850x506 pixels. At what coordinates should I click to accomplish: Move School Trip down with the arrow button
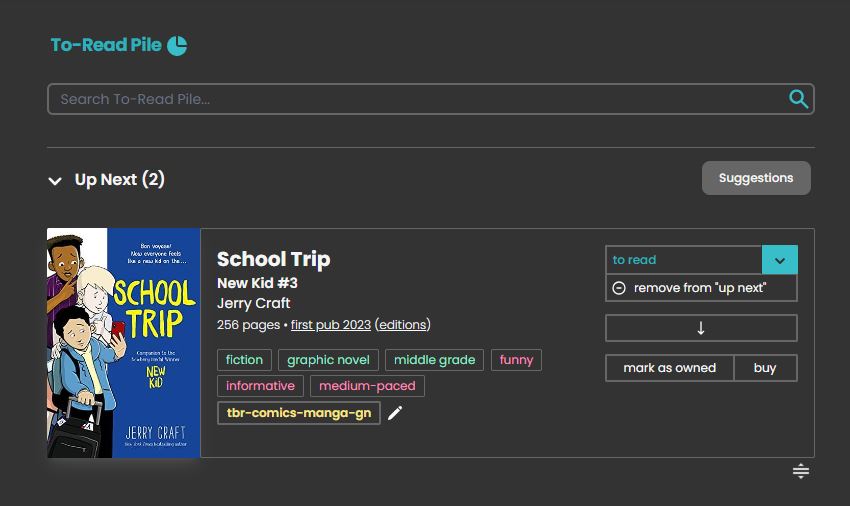tap(700, 328)
